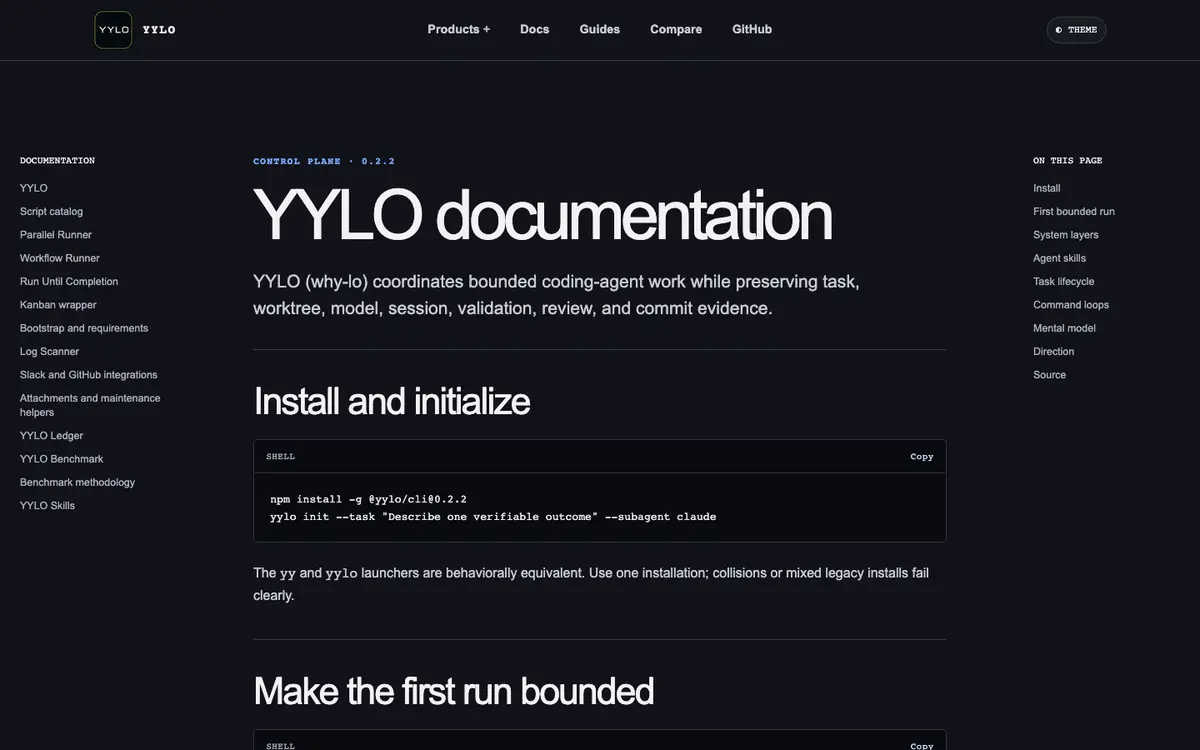Jump to Command loops section
Image resolution: width=1200 pixels, height=750 pixels.
[1071, 305]
